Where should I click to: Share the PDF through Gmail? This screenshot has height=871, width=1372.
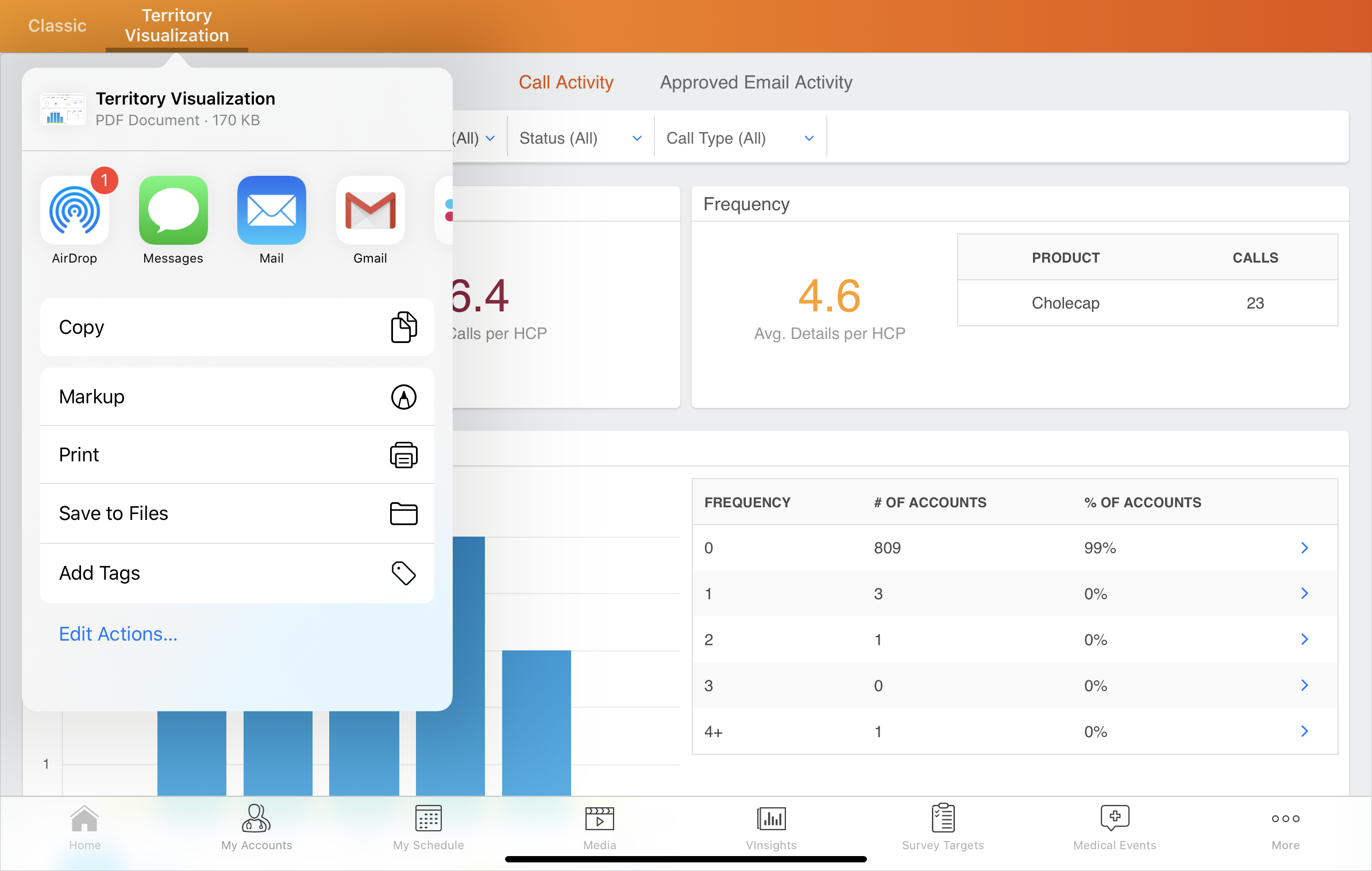click(x=370, y=211)
